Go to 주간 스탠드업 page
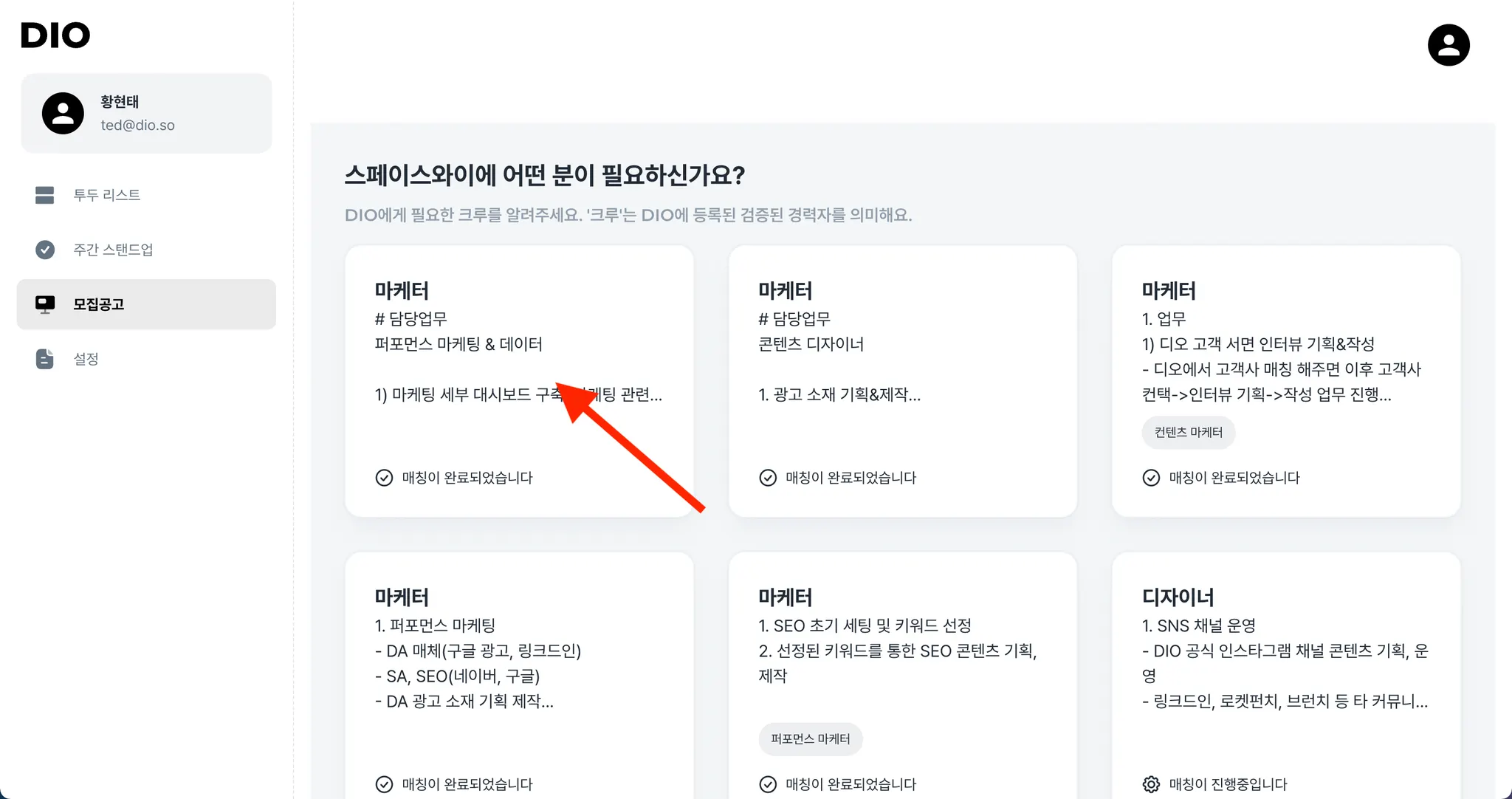This screenshot has width=1512, height=799. (x=113, y=250)
